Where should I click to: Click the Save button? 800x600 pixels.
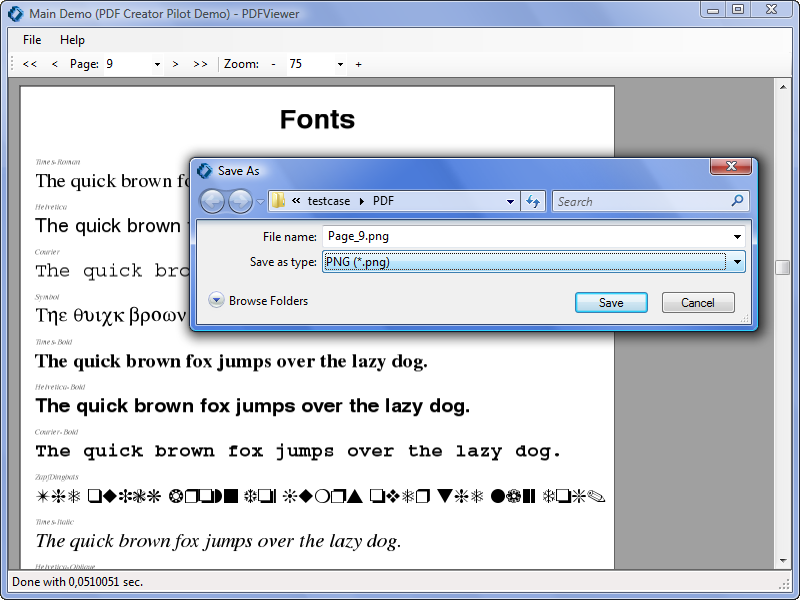[611, 303]
